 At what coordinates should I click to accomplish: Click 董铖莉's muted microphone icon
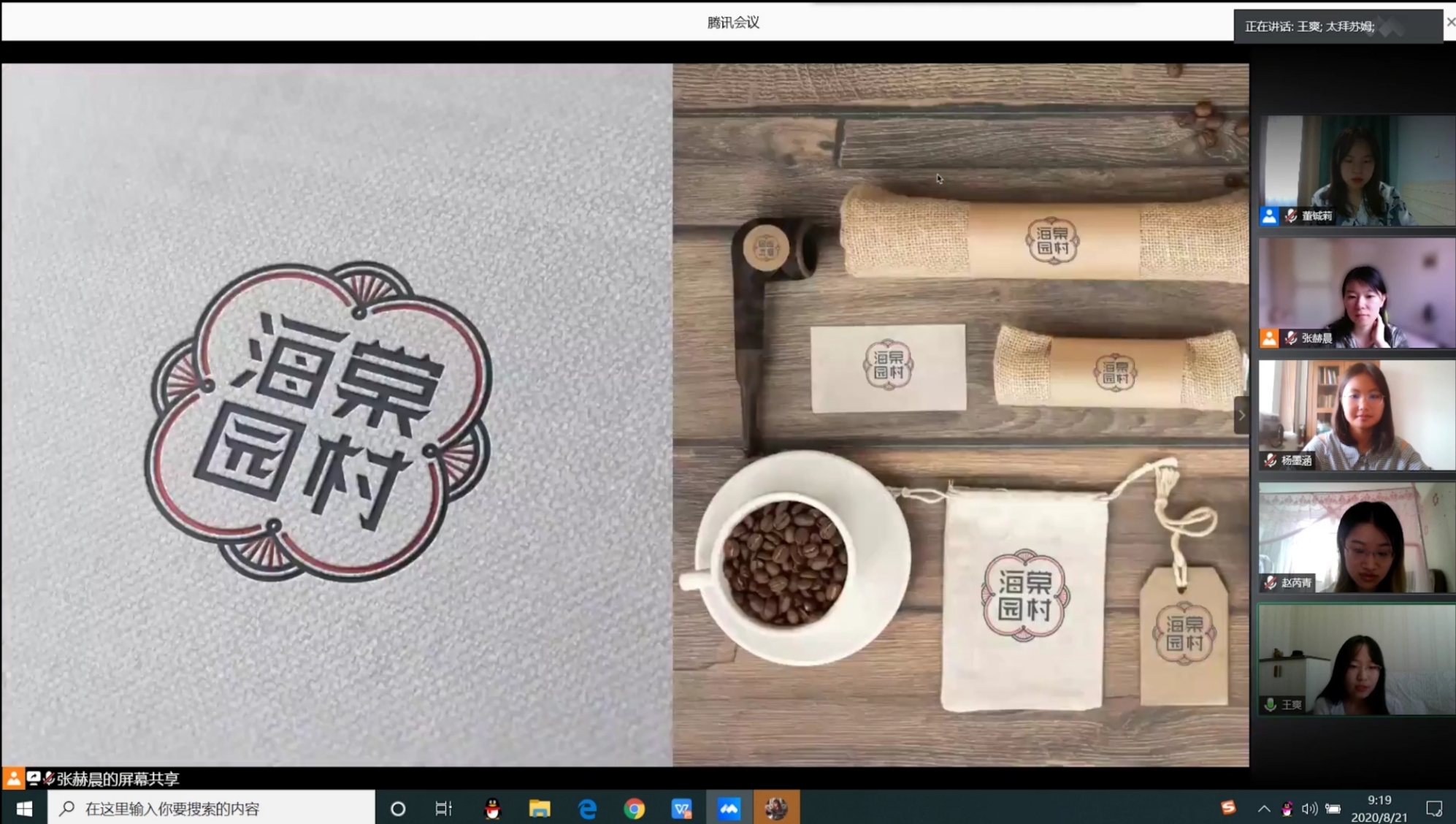pyautogui.click(x=1291, y=215)
